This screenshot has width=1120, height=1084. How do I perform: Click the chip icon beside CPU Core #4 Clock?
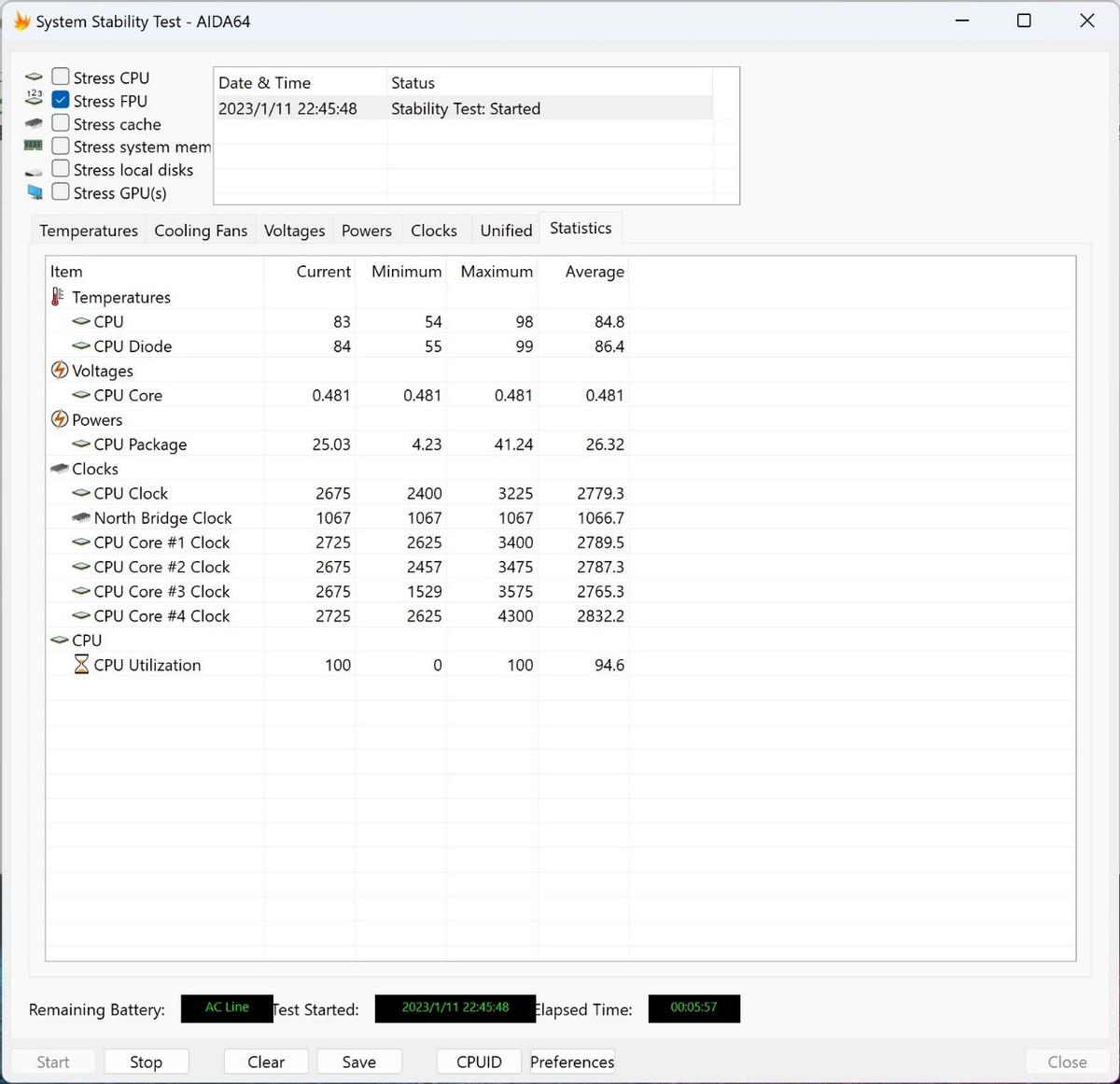(x=81, y=616)
